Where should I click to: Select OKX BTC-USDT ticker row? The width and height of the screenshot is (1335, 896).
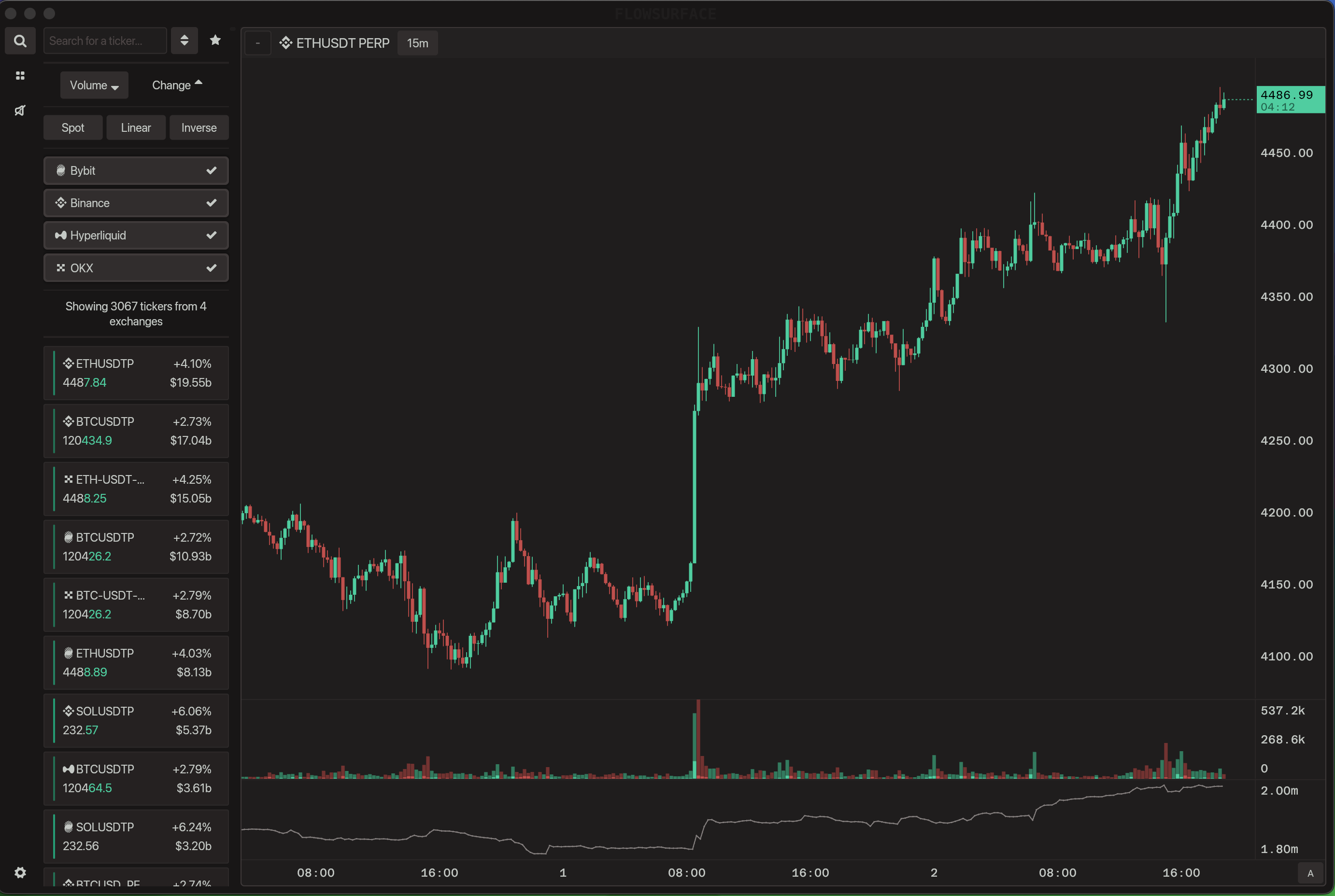tap(136, 604)
